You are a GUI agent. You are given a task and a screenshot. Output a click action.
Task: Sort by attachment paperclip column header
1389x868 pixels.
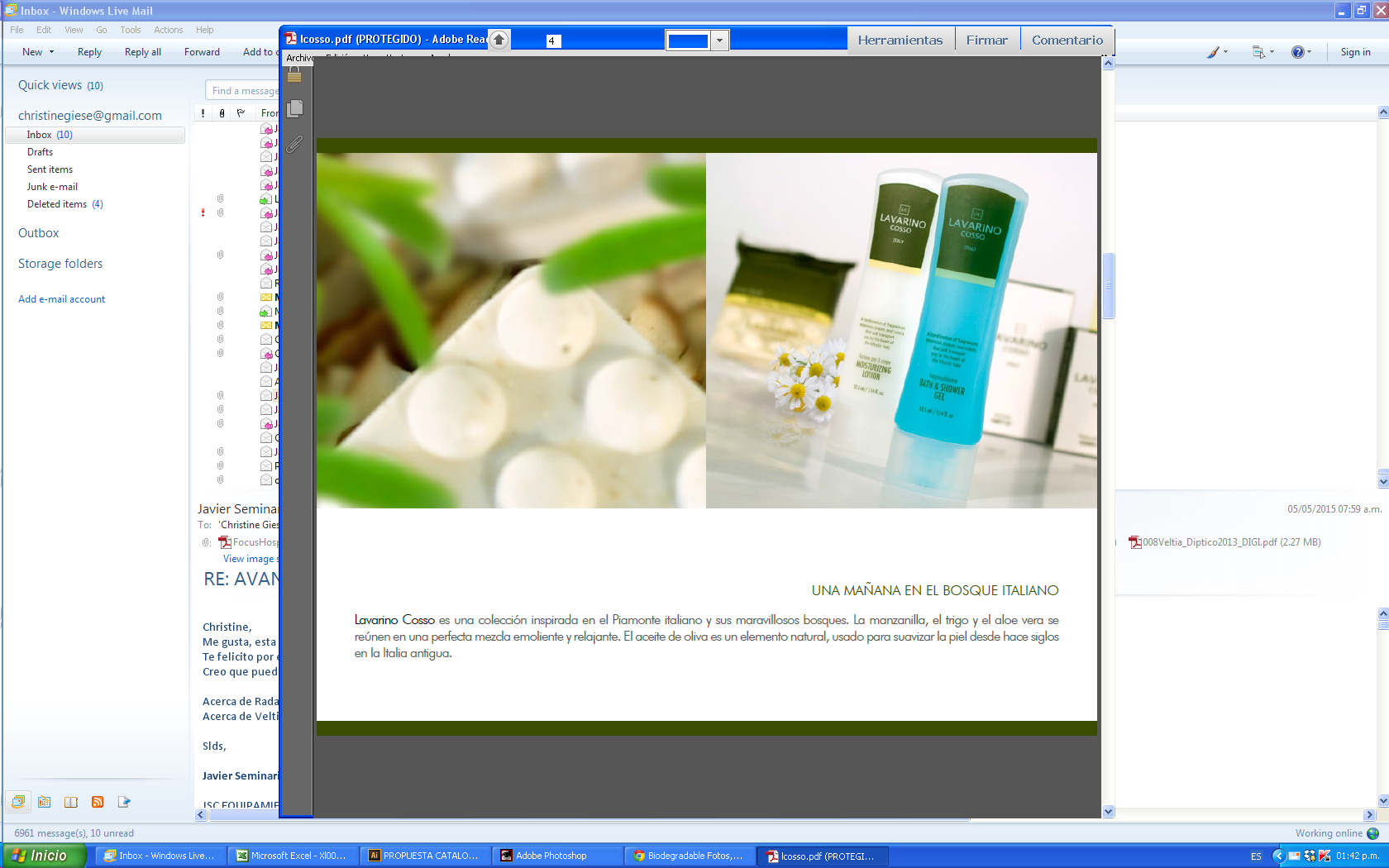(222, 113)
